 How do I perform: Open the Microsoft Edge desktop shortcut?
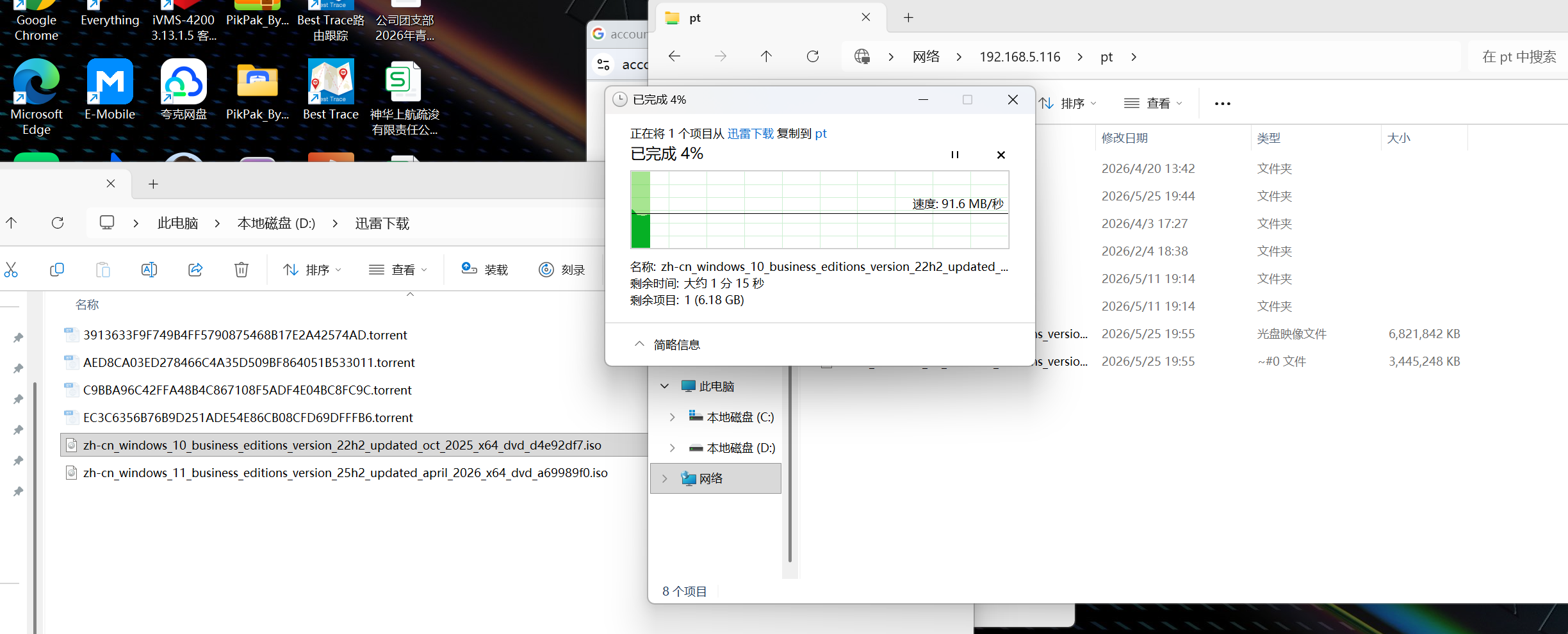click(x=37, y=97)
